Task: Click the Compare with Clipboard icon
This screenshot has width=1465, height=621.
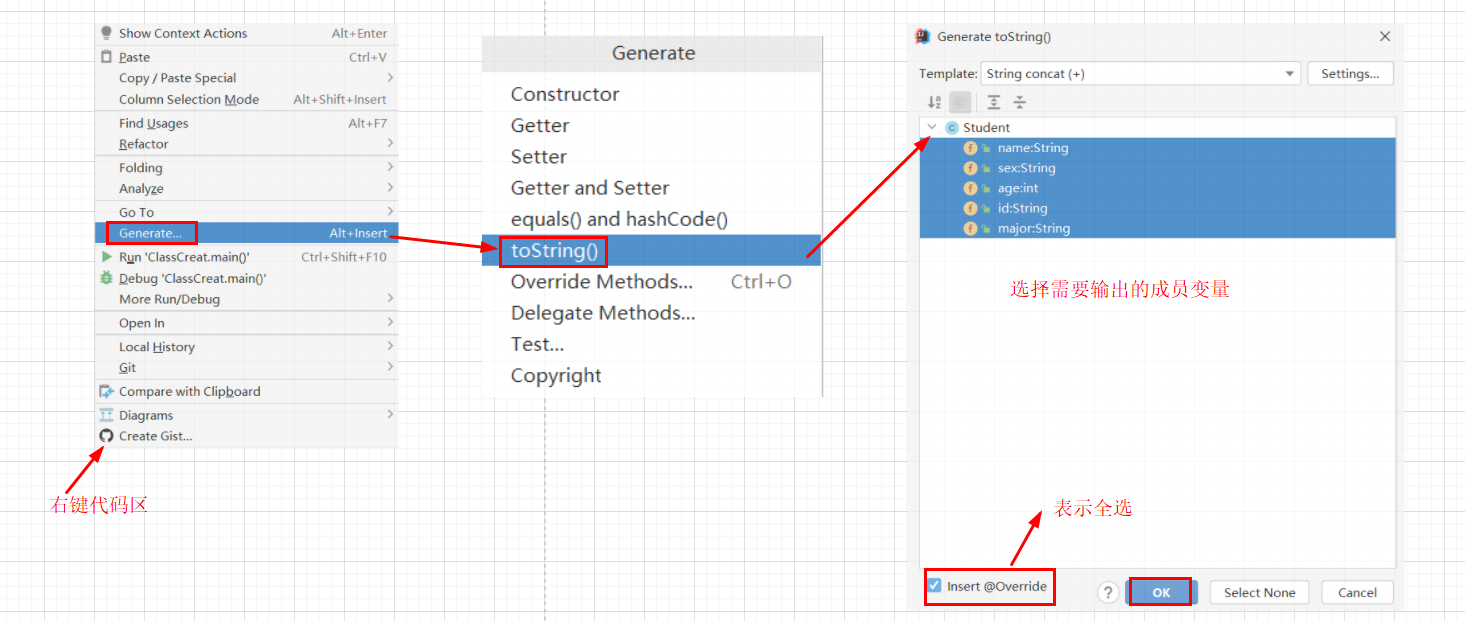Action: tap(107, 391)
